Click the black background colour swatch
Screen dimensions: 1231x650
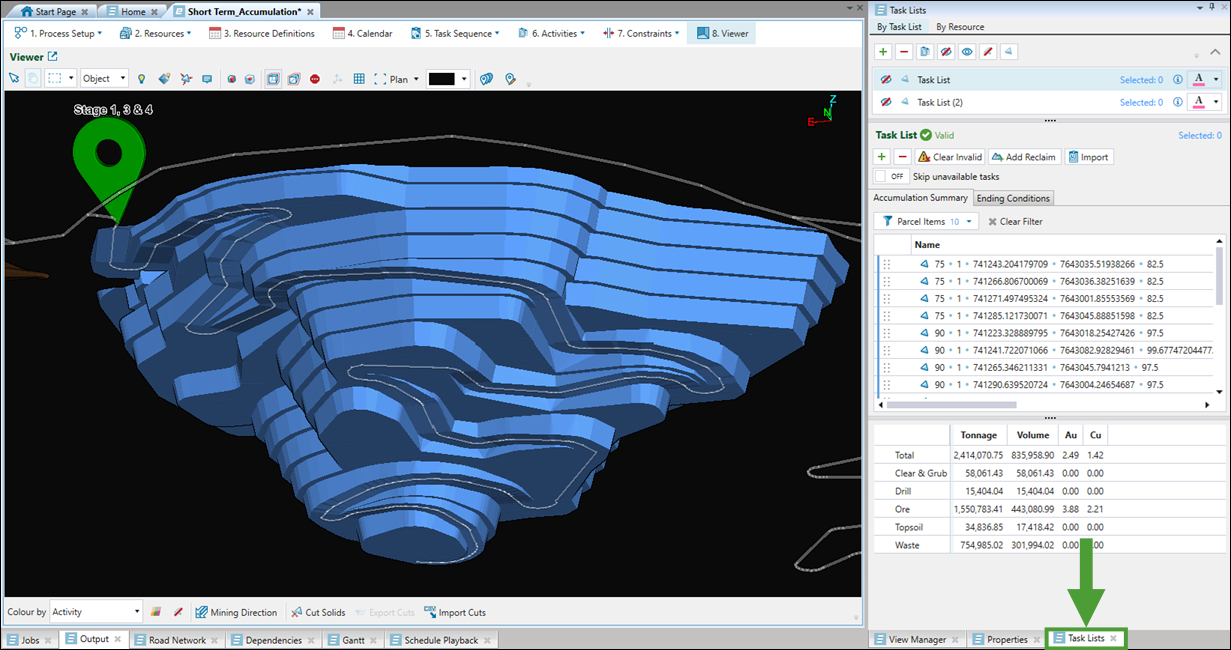point(441,79)
